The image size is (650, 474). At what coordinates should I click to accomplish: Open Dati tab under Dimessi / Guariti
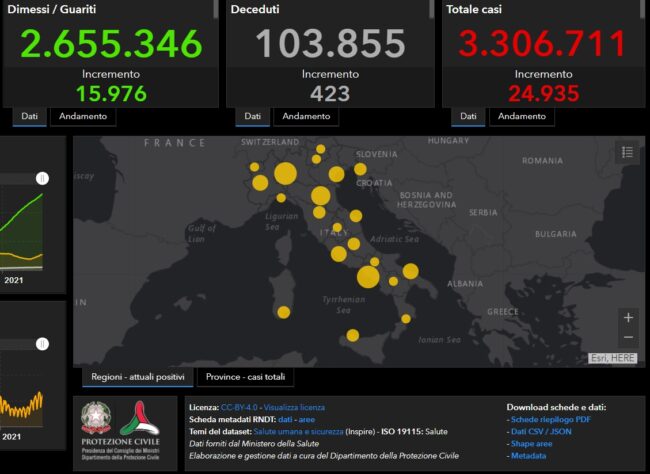click(x=29, y=117)
